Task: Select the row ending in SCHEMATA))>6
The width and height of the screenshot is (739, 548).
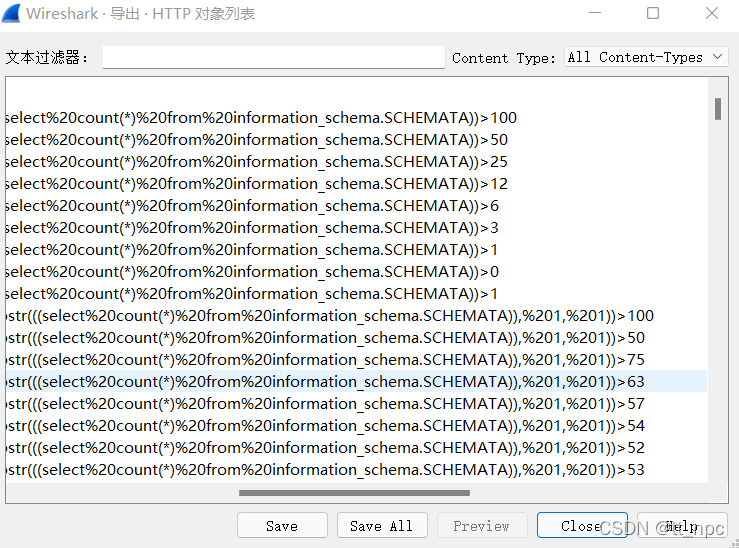Action: pyautogui.click(x=356, y=206)
